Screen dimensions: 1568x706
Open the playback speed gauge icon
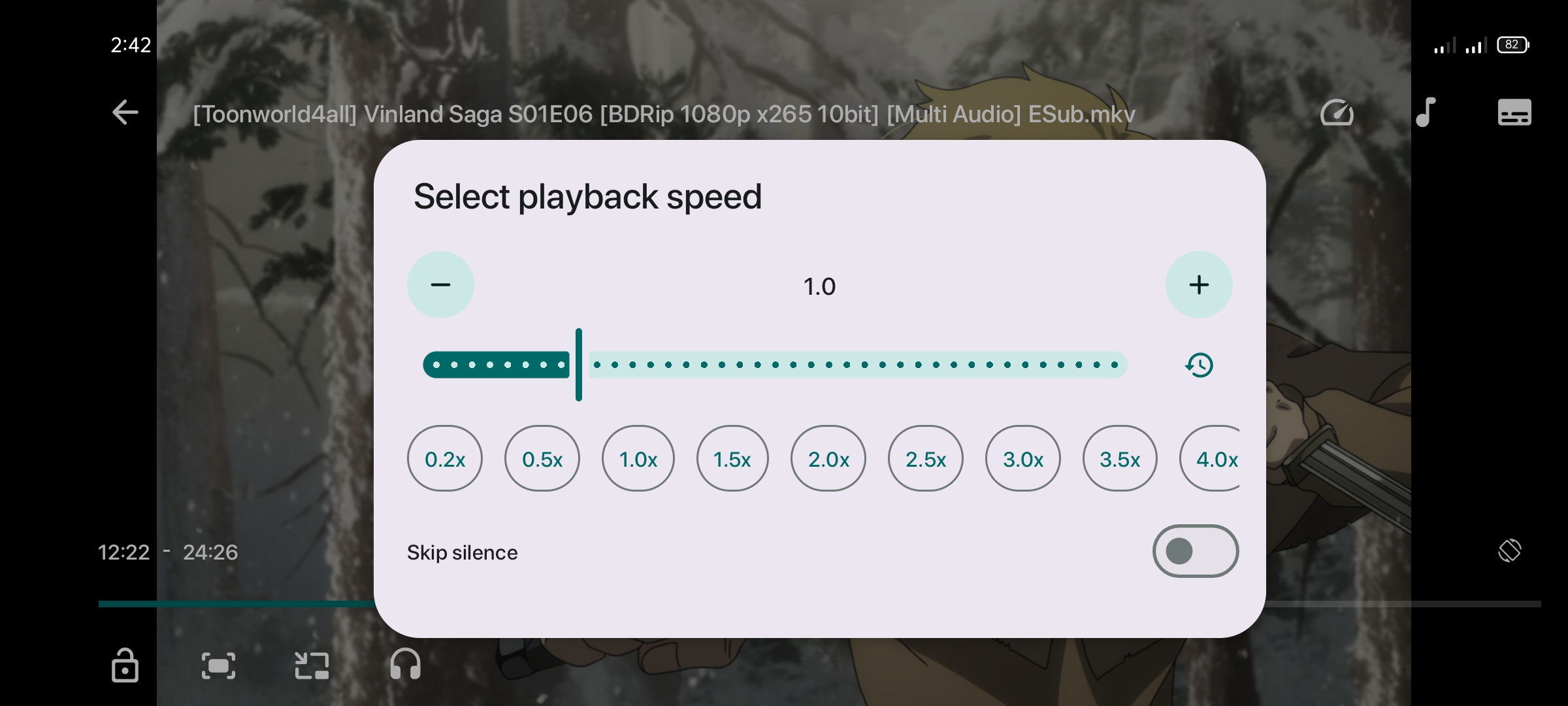pyautogui.click(x=1337, y=112)
